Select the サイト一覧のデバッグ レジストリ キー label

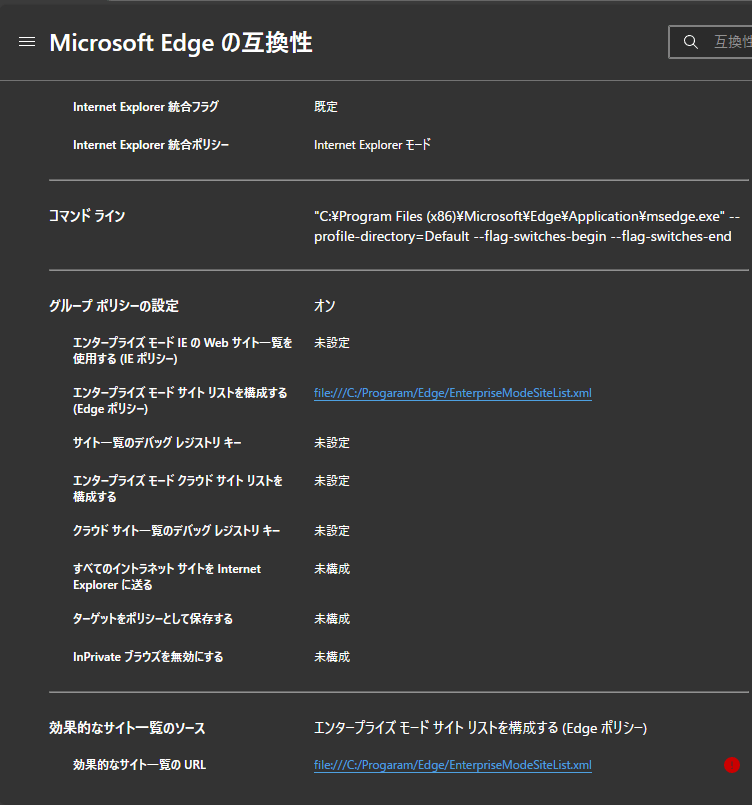pyautogui.click(x=157, y=443)
